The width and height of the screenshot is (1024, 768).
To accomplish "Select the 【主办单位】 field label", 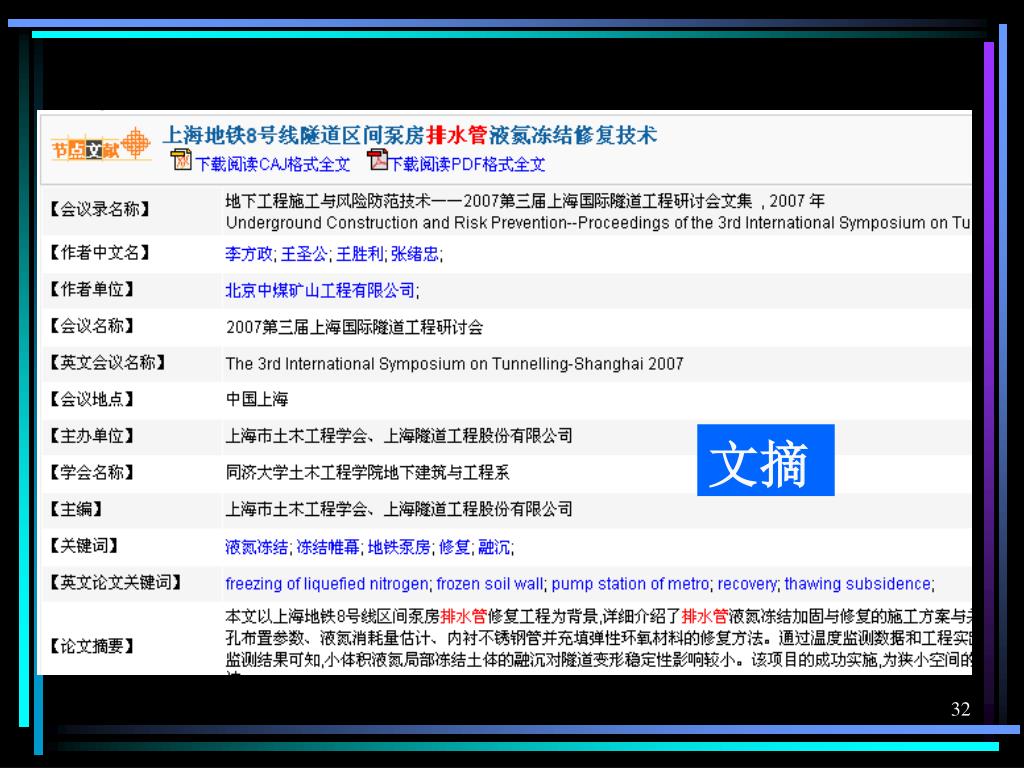I will pos(92,436).
